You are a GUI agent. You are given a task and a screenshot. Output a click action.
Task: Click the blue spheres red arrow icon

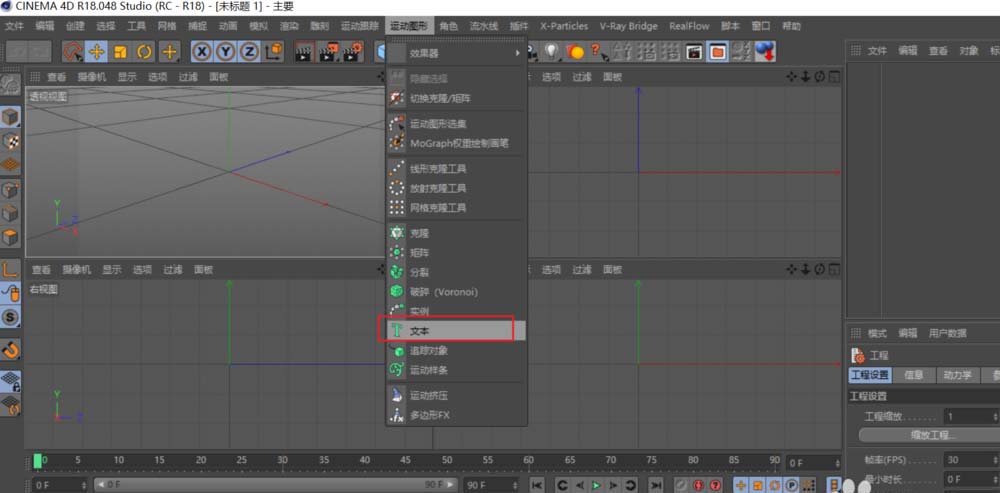point(765,52)
